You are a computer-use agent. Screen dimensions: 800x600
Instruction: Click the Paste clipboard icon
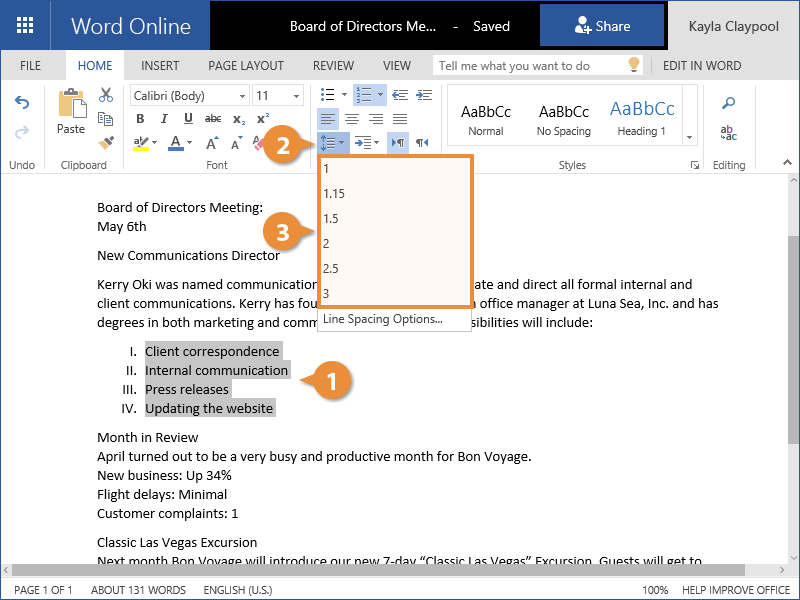point(71,110)
